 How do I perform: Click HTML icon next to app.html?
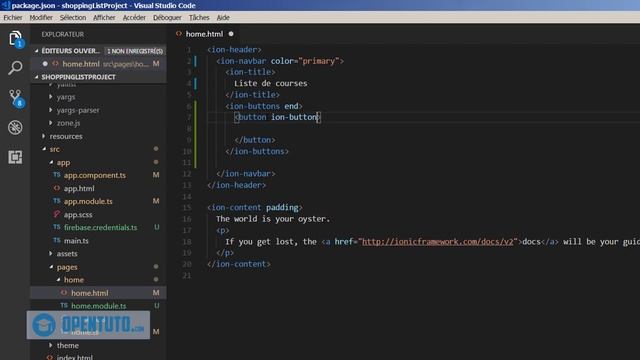[57, 188]
